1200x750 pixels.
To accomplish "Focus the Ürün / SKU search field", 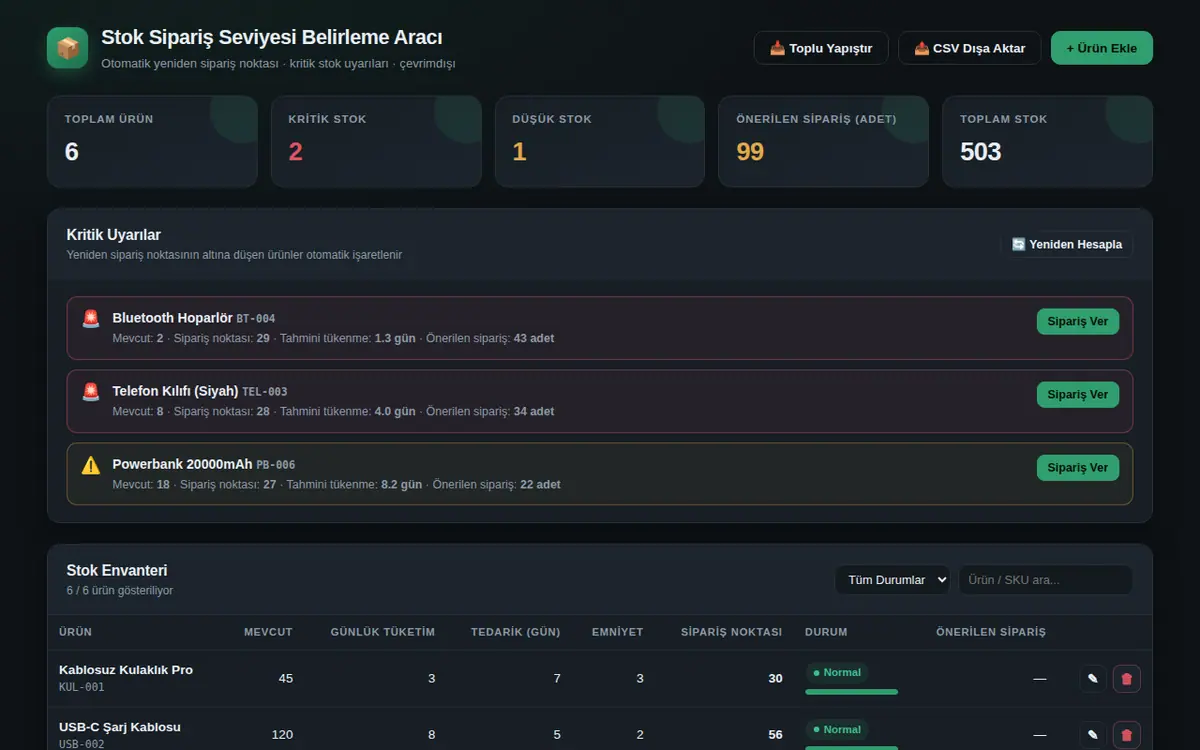I will [1045, 580].
